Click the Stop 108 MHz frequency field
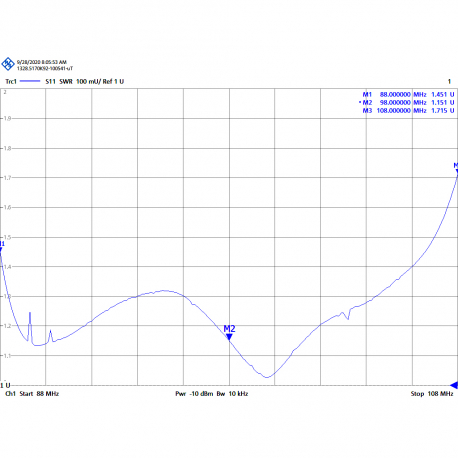This screenshot has width=458, height=458. (x=432, y=394)
